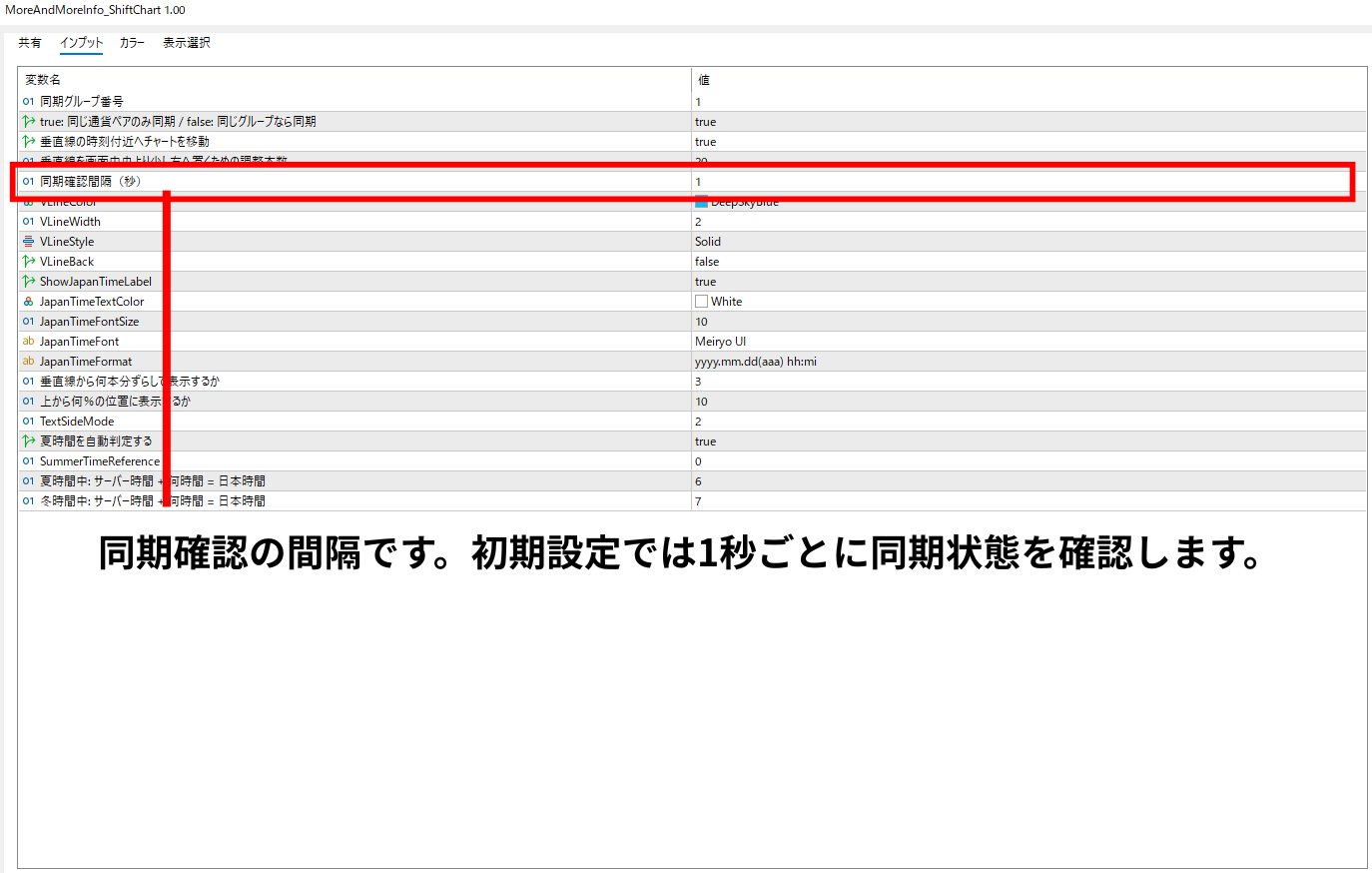This screenshot has width=1372, height=873.
Task: Open the VLineStyle Solid value dropdown
Action: pos(1029,242)
